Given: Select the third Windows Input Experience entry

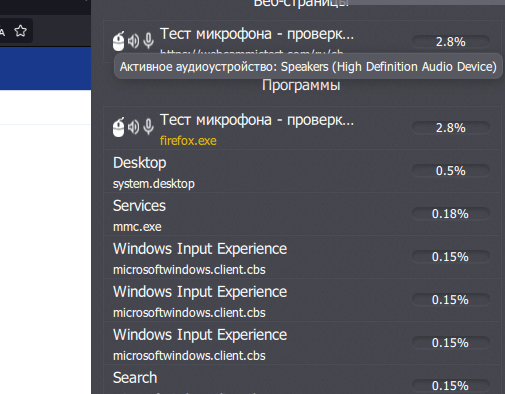Looking at the screenshot, I should pos(302,343).
